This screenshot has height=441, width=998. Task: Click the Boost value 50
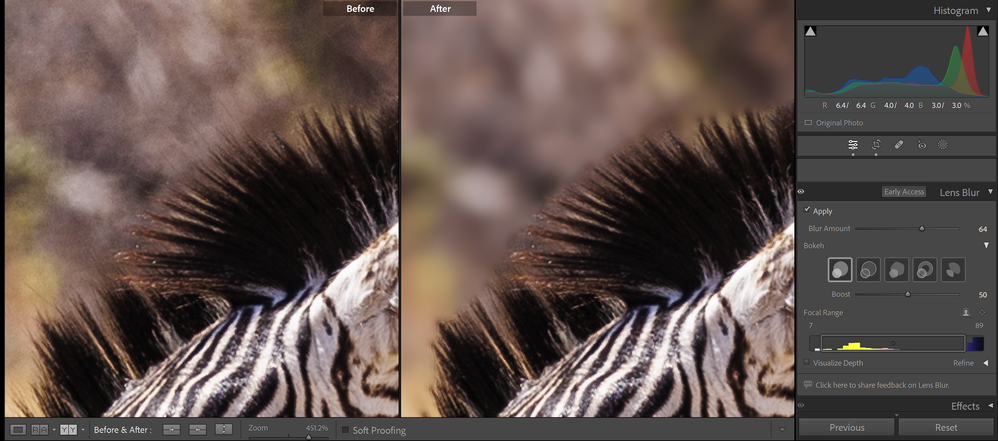pyautogui.click(x=983, y=295)
